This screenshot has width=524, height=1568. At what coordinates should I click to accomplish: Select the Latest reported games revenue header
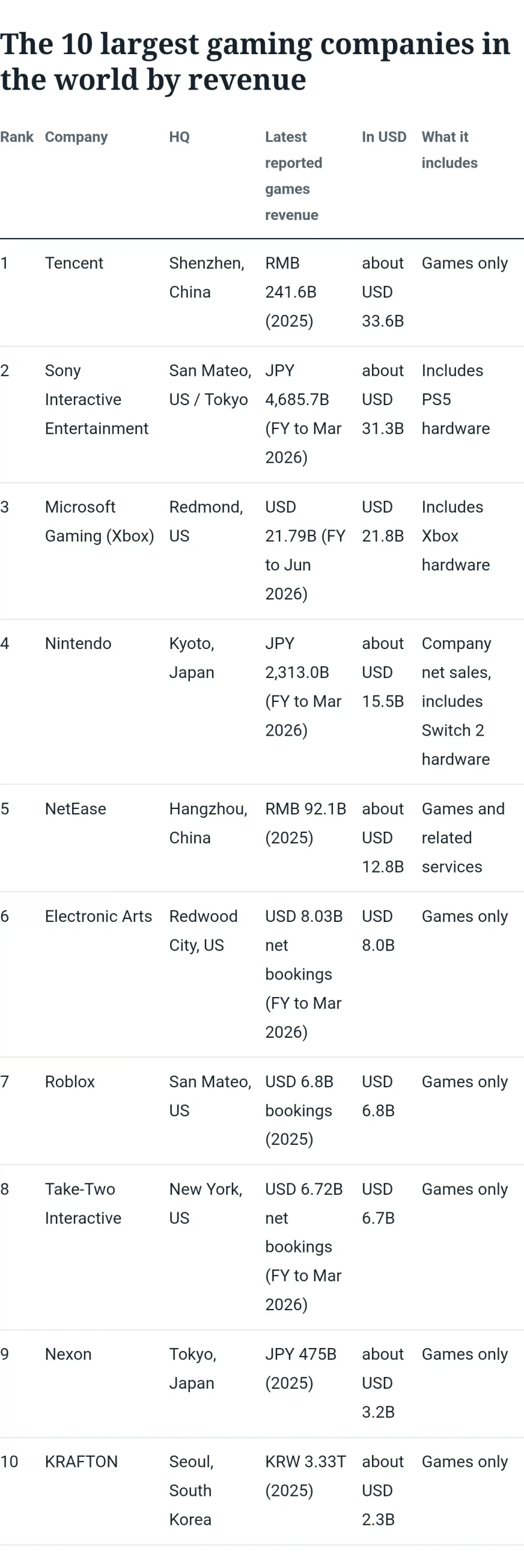[294, 176]
